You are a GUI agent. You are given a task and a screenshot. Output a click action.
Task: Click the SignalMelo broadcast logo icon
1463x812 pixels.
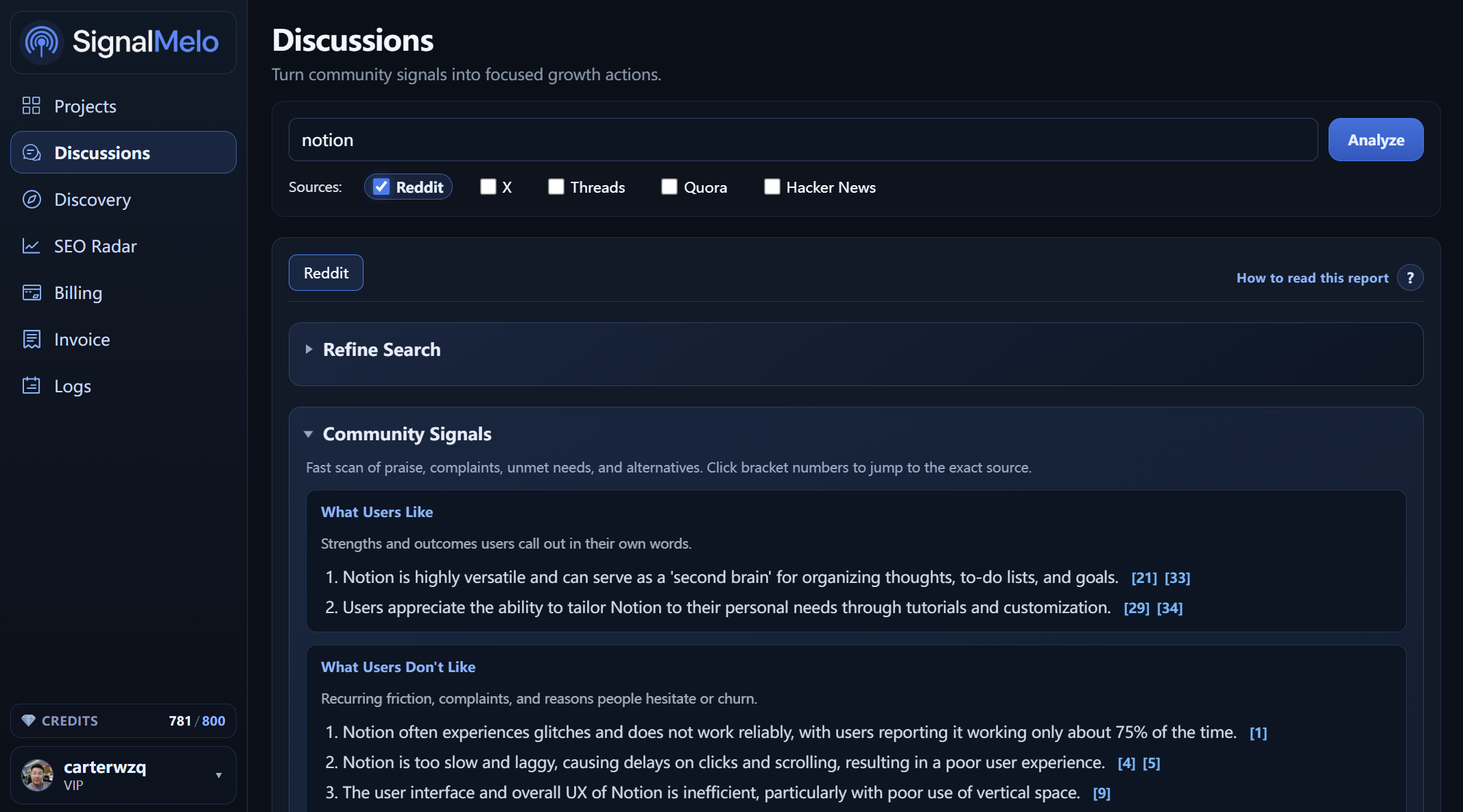tap(42, 43)
